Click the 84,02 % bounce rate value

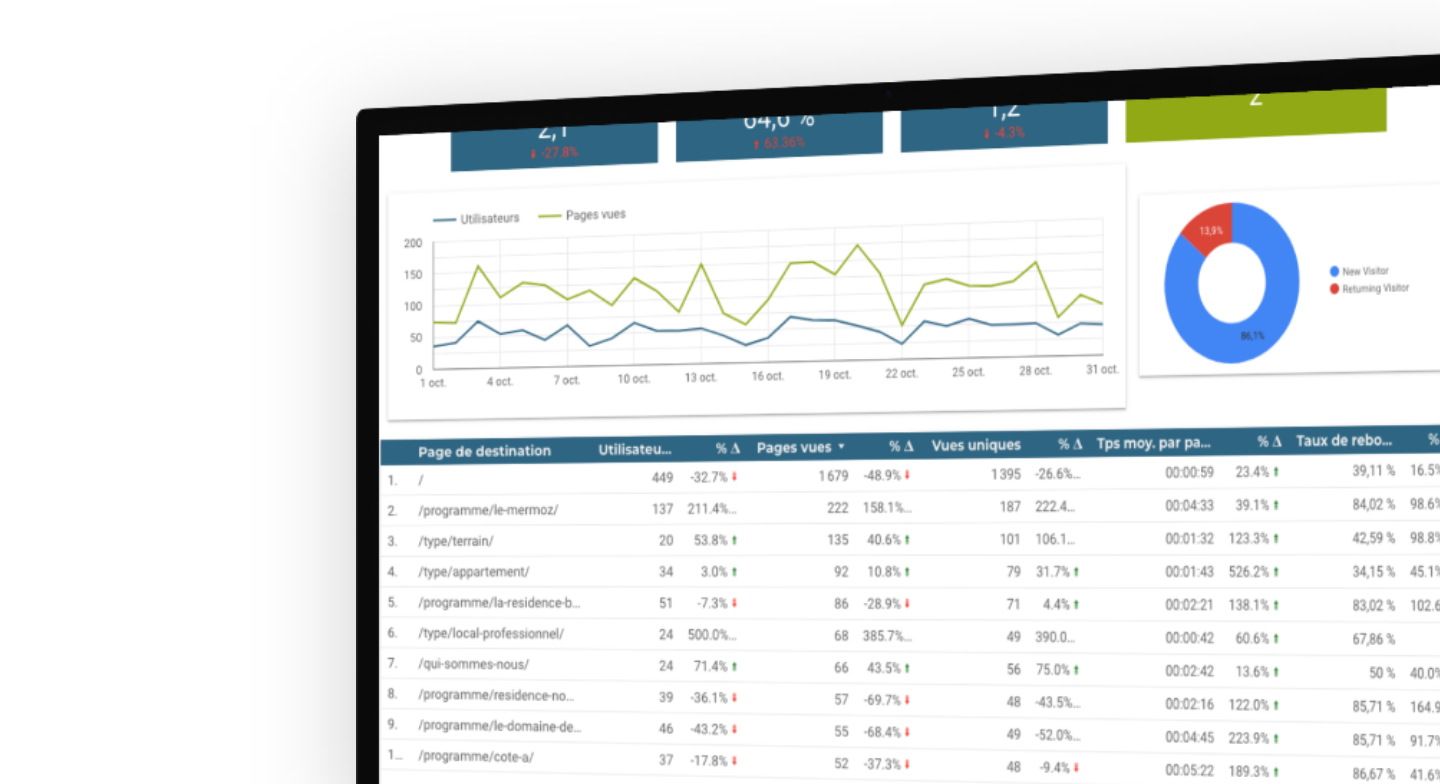1374,504
